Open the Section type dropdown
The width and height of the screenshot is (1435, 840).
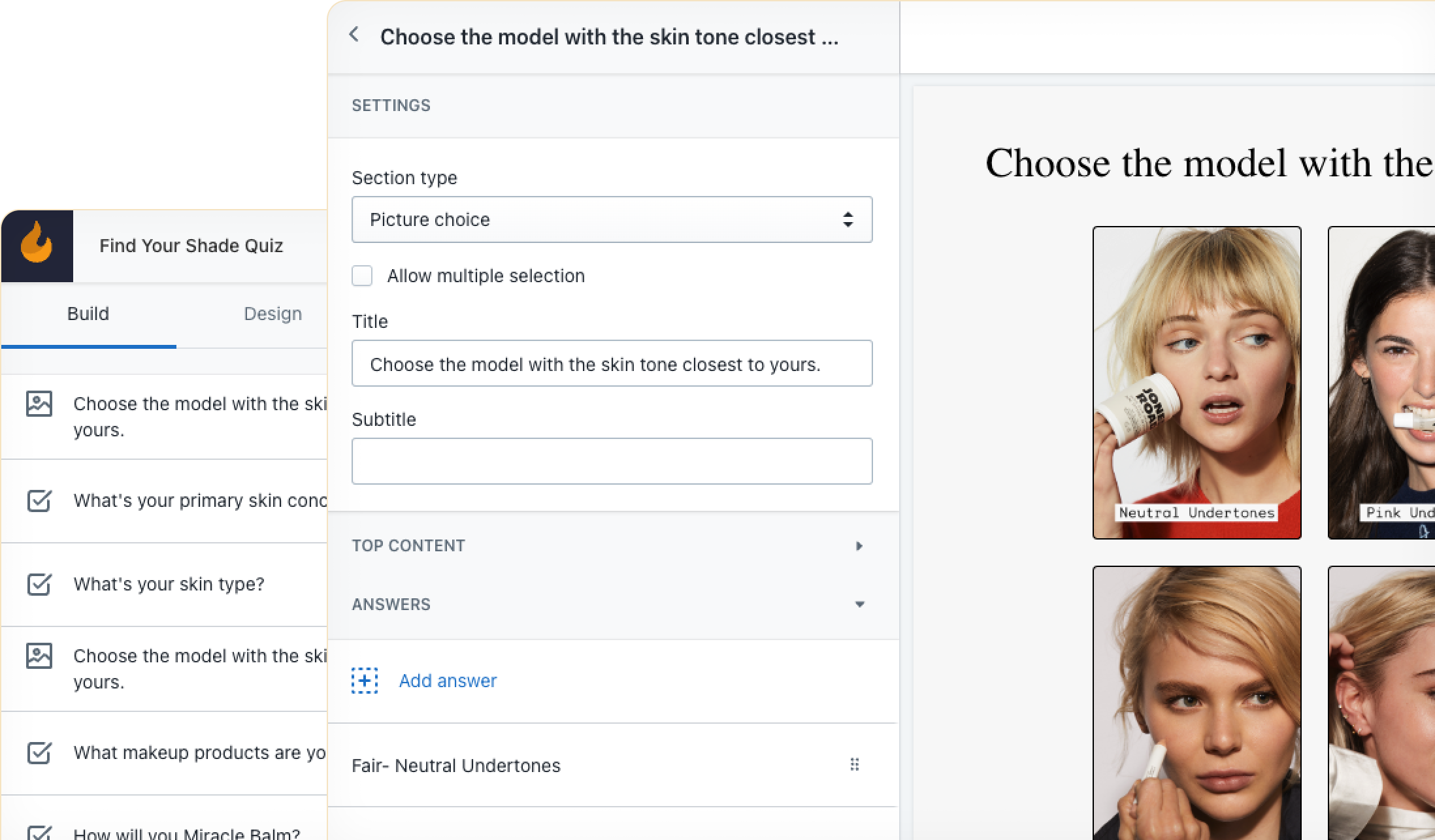pyautogui.click(x=612, y=219)
